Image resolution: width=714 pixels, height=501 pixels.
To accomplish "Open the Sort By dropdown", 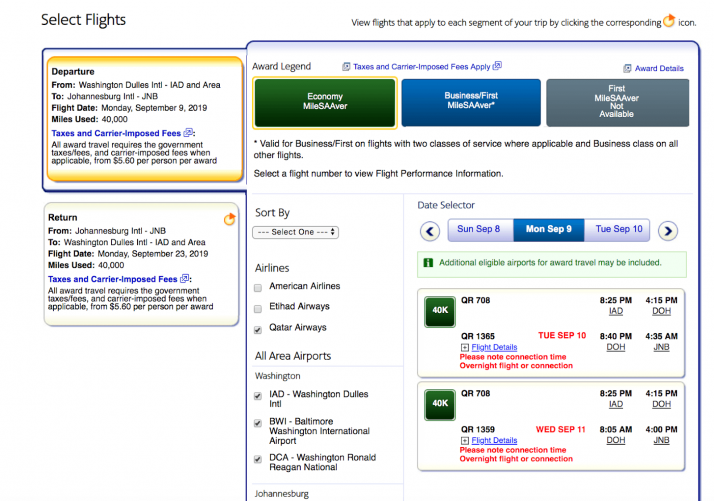I will 295,232.
